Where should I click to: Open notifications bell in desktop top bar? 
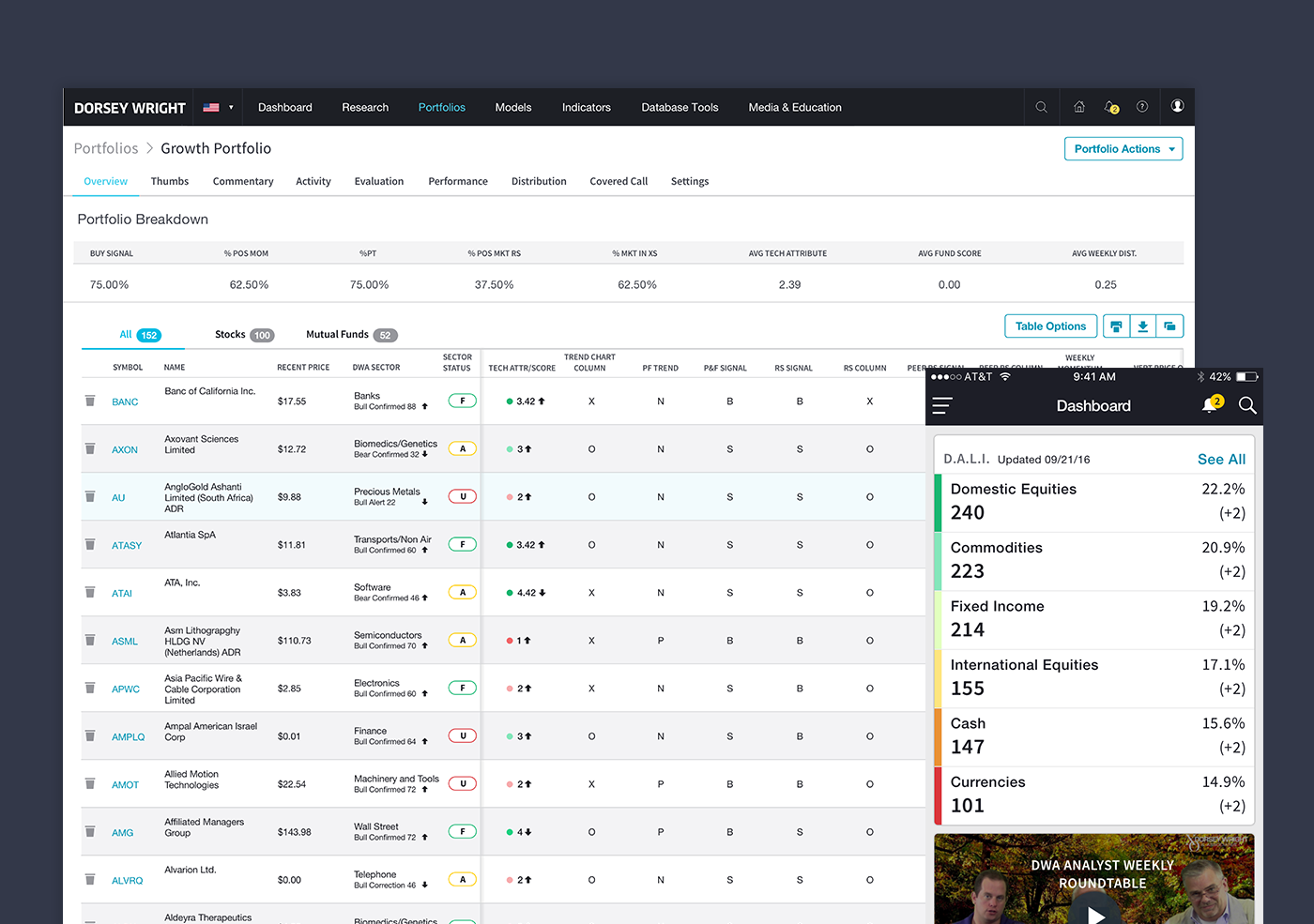pyautogui.click(x=1112, y=107)
